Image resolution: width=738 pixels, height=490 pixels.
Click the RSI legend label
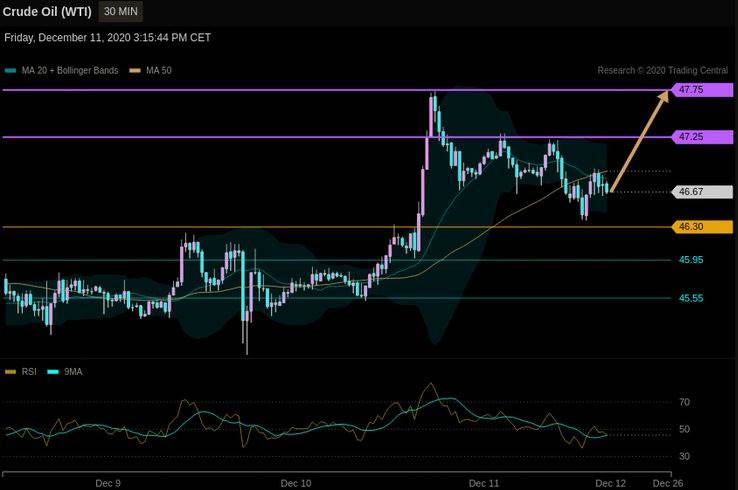pyautogui.click(x=29, y=372)
